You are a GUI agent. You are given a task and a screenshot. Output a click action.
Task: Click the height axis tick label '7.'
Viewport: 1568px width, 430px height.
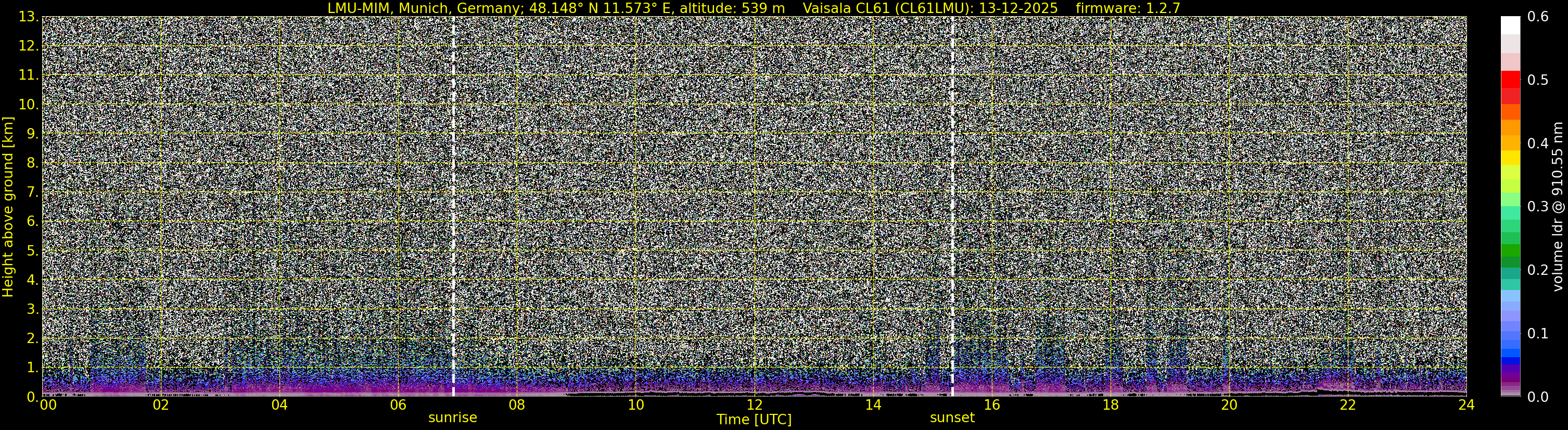[x=32, y=193]
